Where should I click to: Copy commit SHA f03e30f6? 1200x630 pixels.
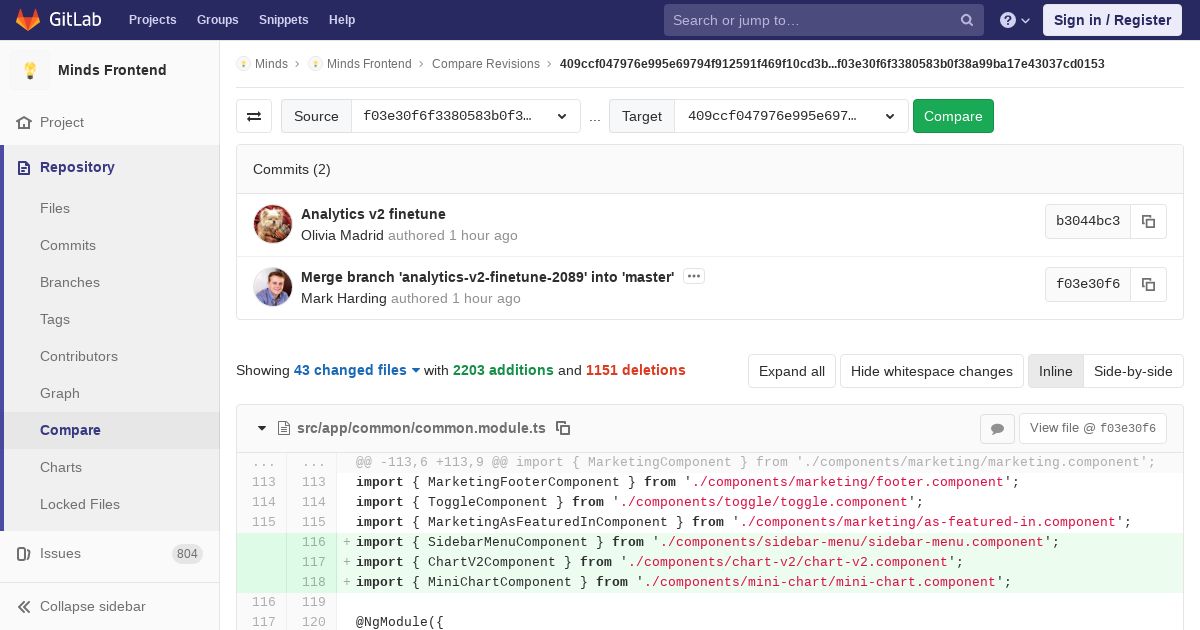coord(1148,284)
